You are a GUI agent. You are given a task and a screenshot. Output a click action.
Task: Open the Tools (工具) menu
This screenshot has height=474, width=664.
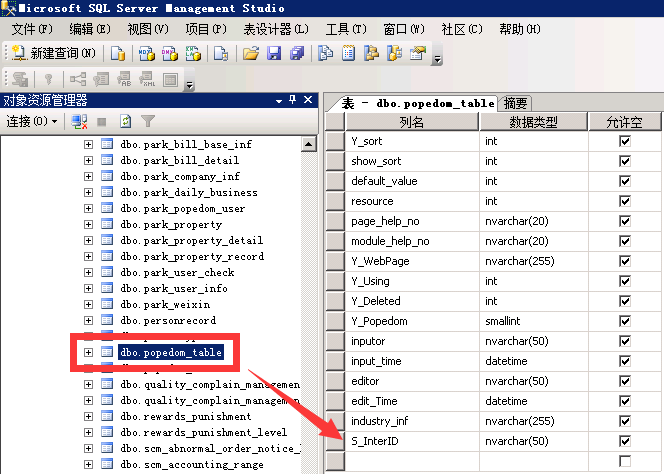tap(345, 29)
